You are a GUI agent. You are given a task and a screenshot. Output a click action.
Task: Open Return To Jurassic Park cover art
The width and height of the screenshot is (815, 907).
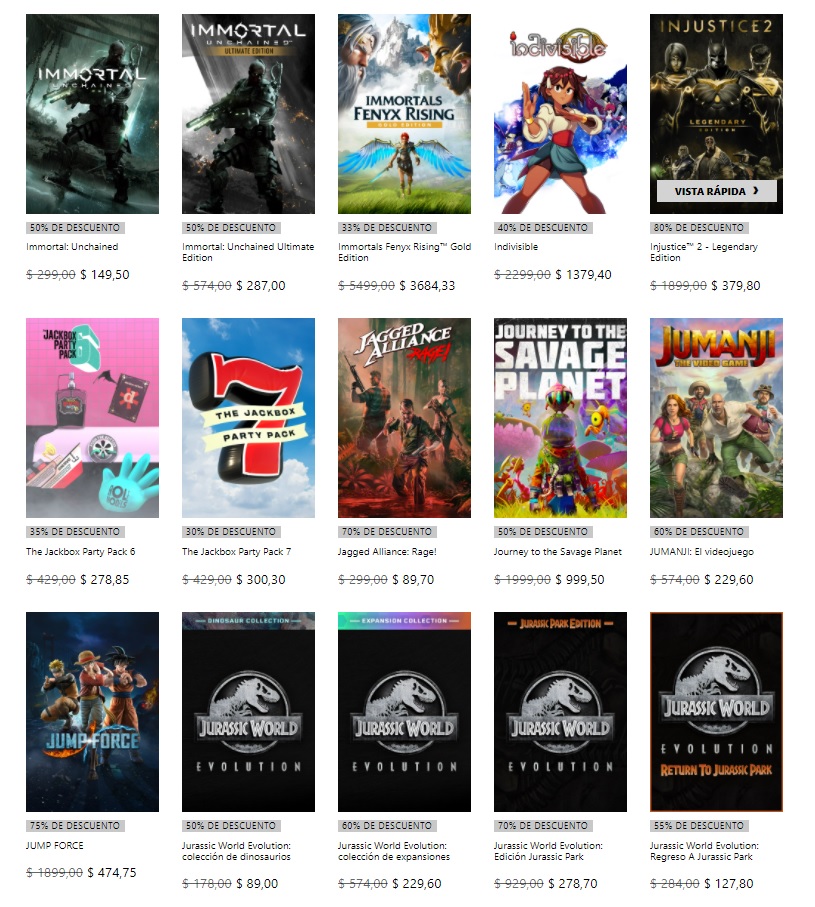pyautogui.click(x=716, y=711)
